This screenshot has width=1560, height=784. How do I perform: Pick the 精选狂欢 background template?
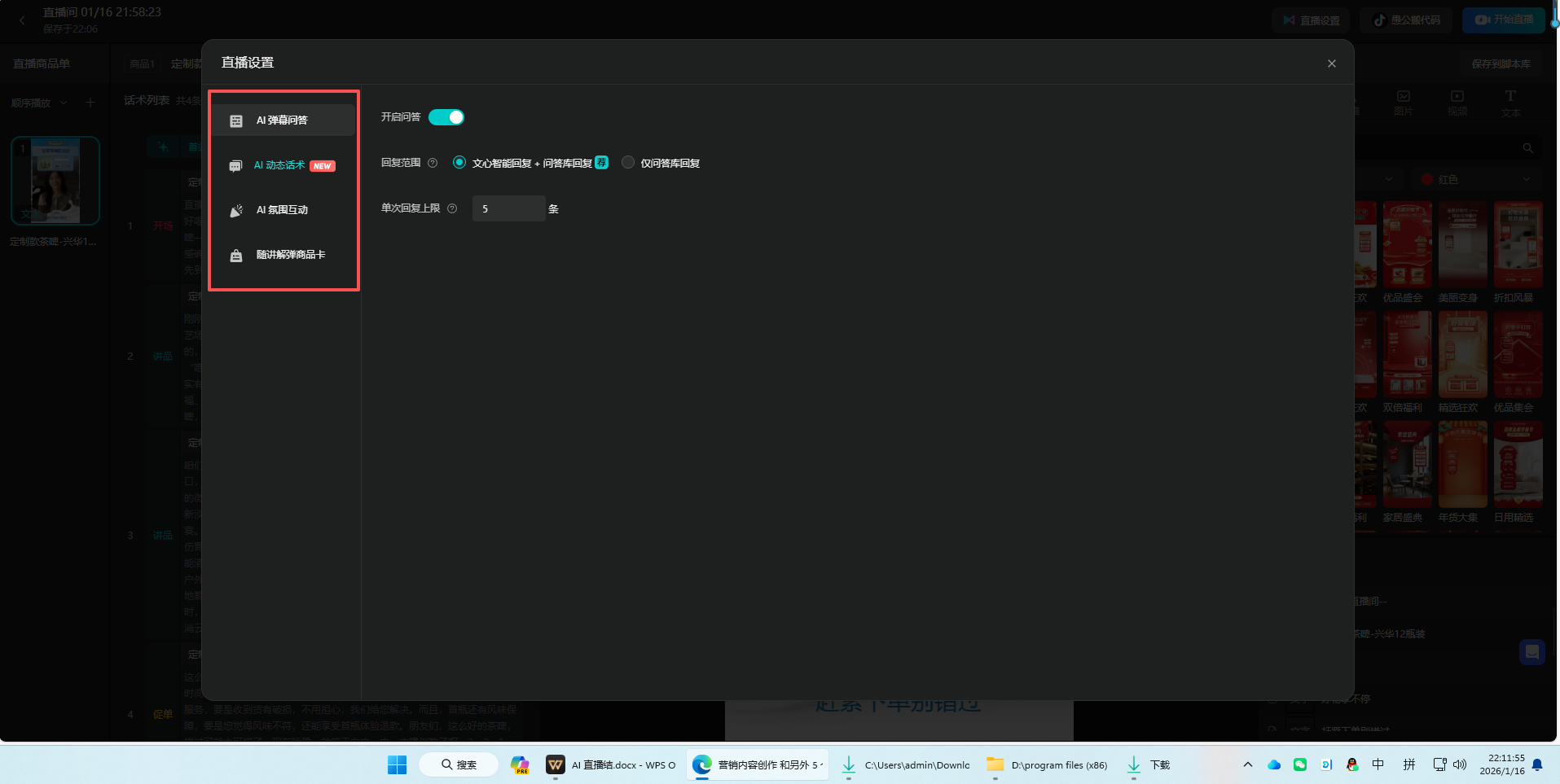[x=1462, y=355]
